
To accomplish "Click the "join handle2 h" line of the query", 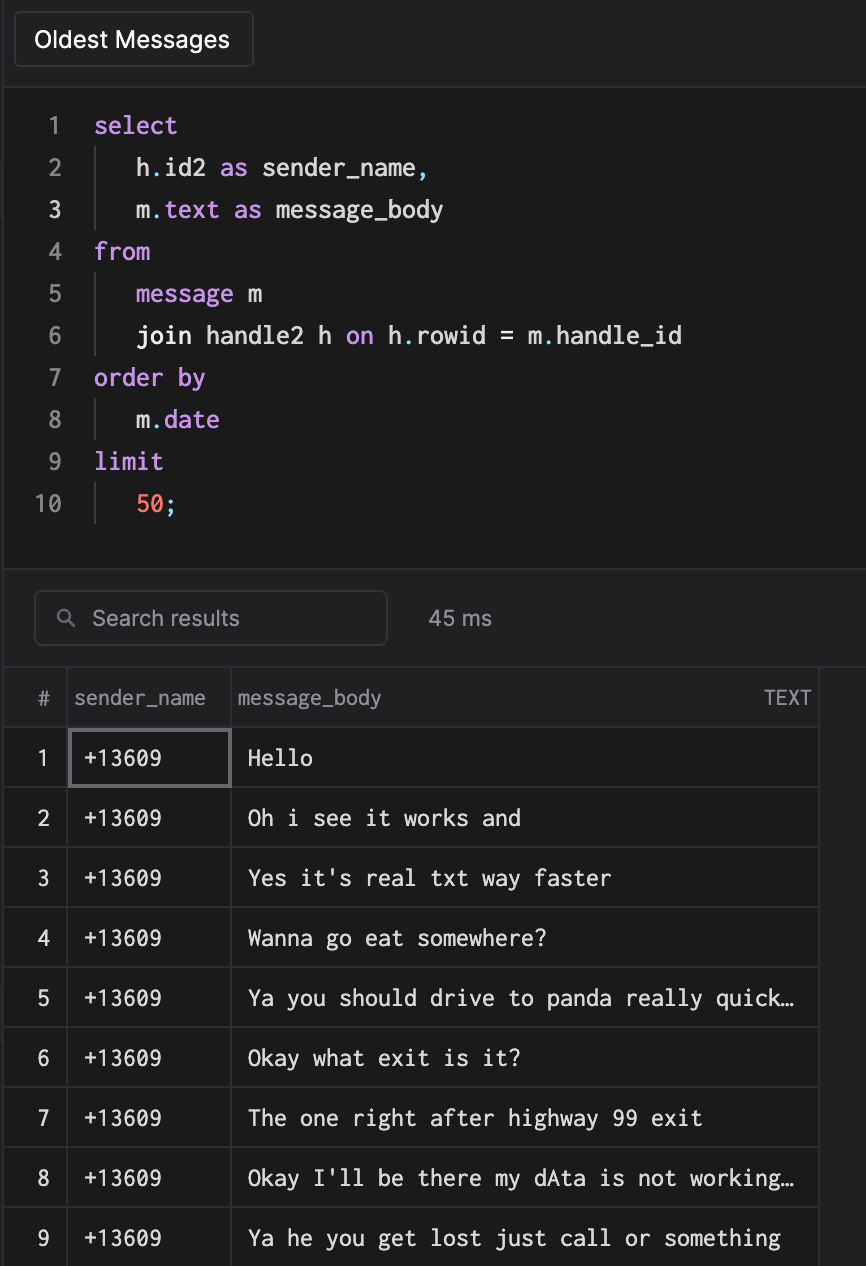I will tap(408, 335).
